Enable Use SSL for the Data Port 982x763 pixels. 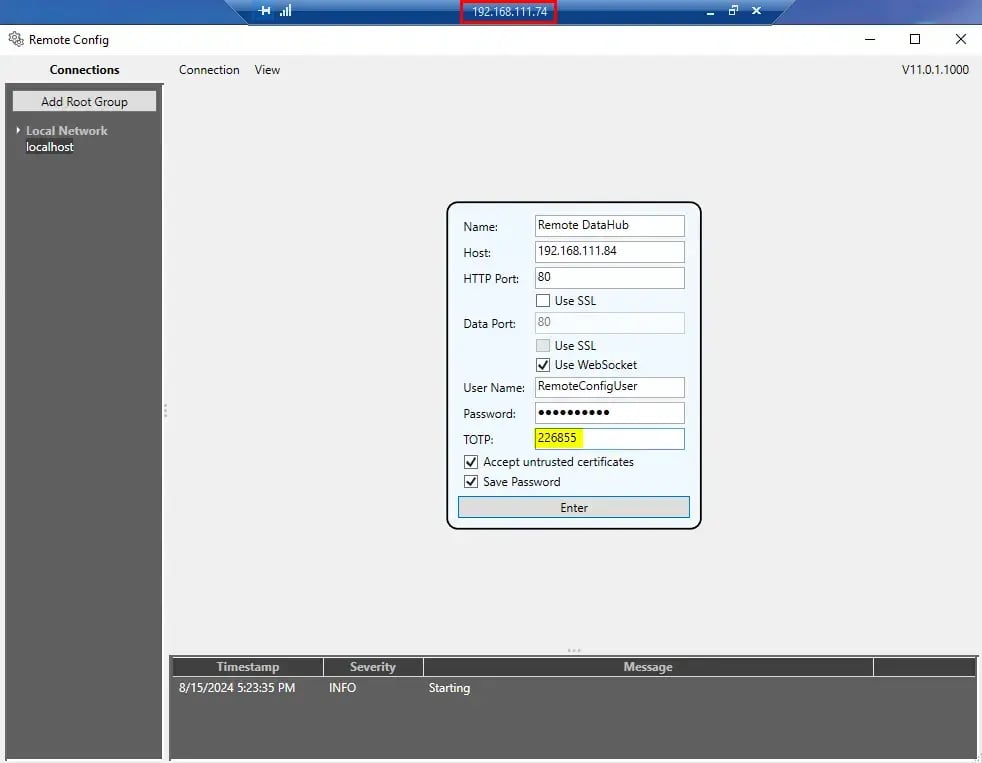543,345
